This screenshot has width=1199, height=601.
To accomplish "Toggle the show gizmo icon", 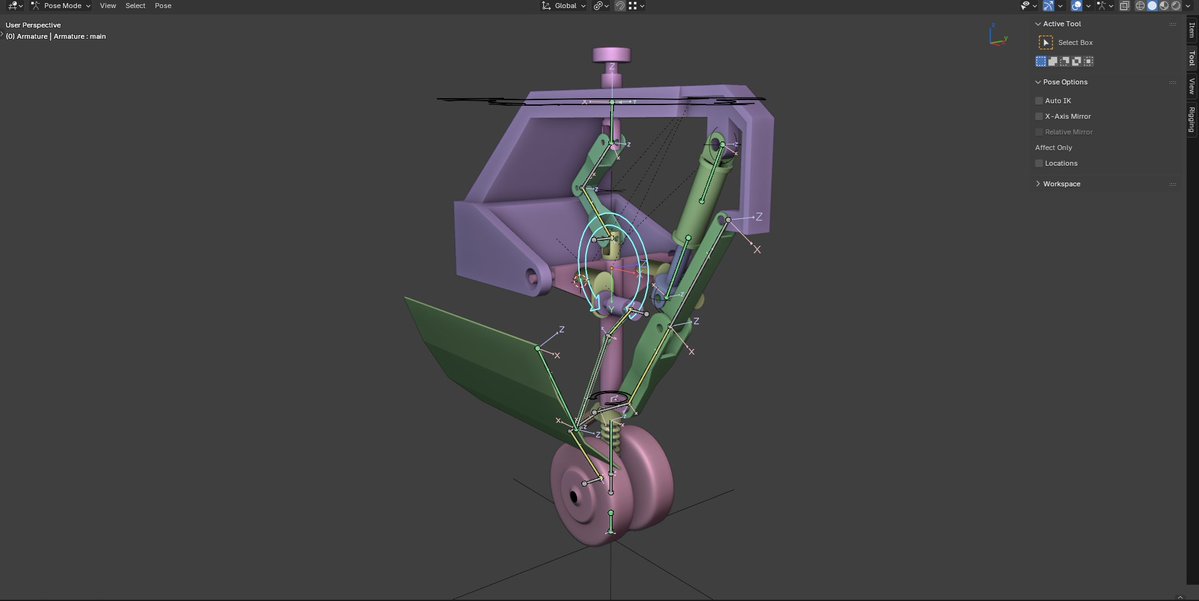I will tap(1048, 5).
